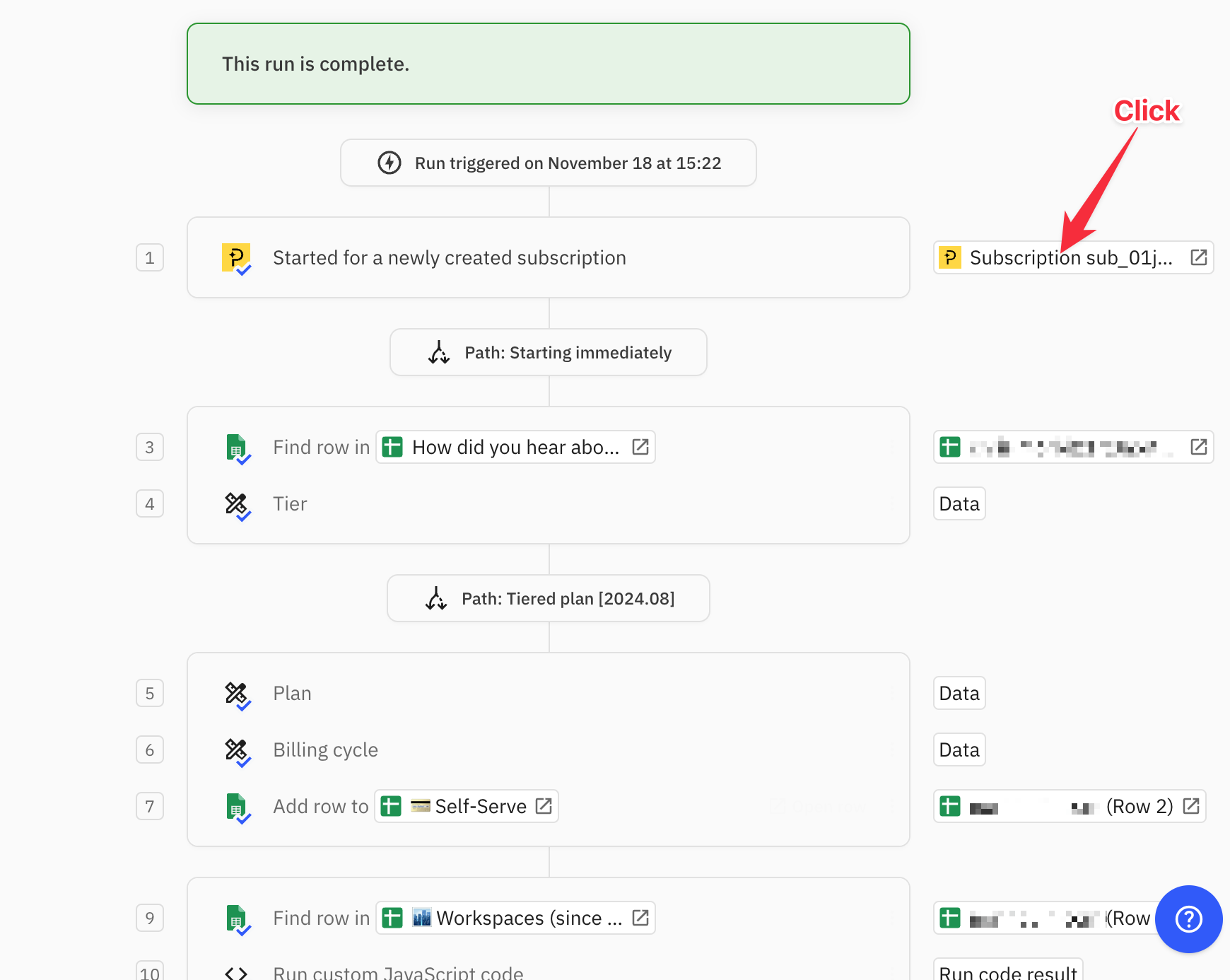Click the lightning bolt icon on run trigger banner
This screenshot has height=980, width=1230.
pos(389,163)
